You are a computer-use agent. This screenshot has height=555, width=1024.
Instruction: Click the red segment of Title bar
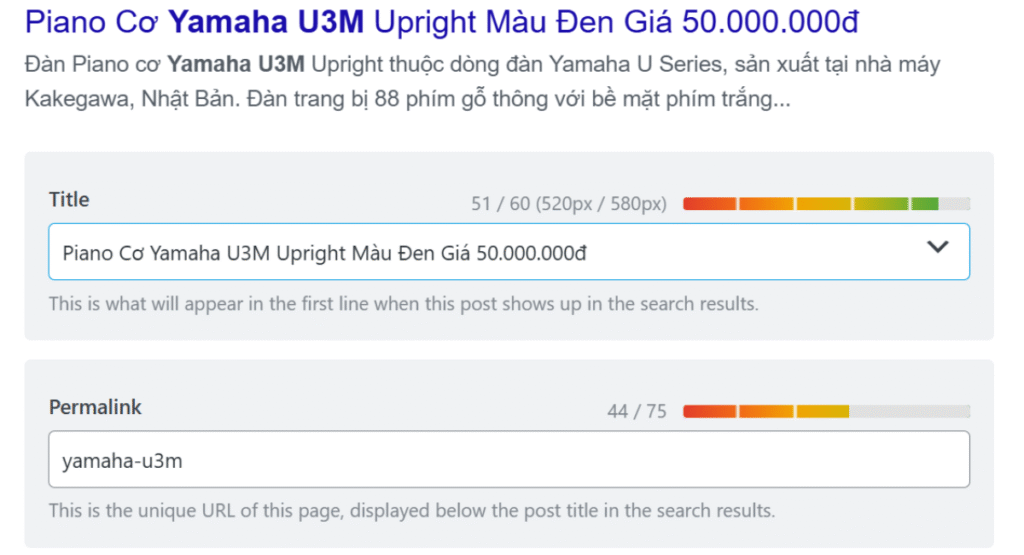click(709, 204)
